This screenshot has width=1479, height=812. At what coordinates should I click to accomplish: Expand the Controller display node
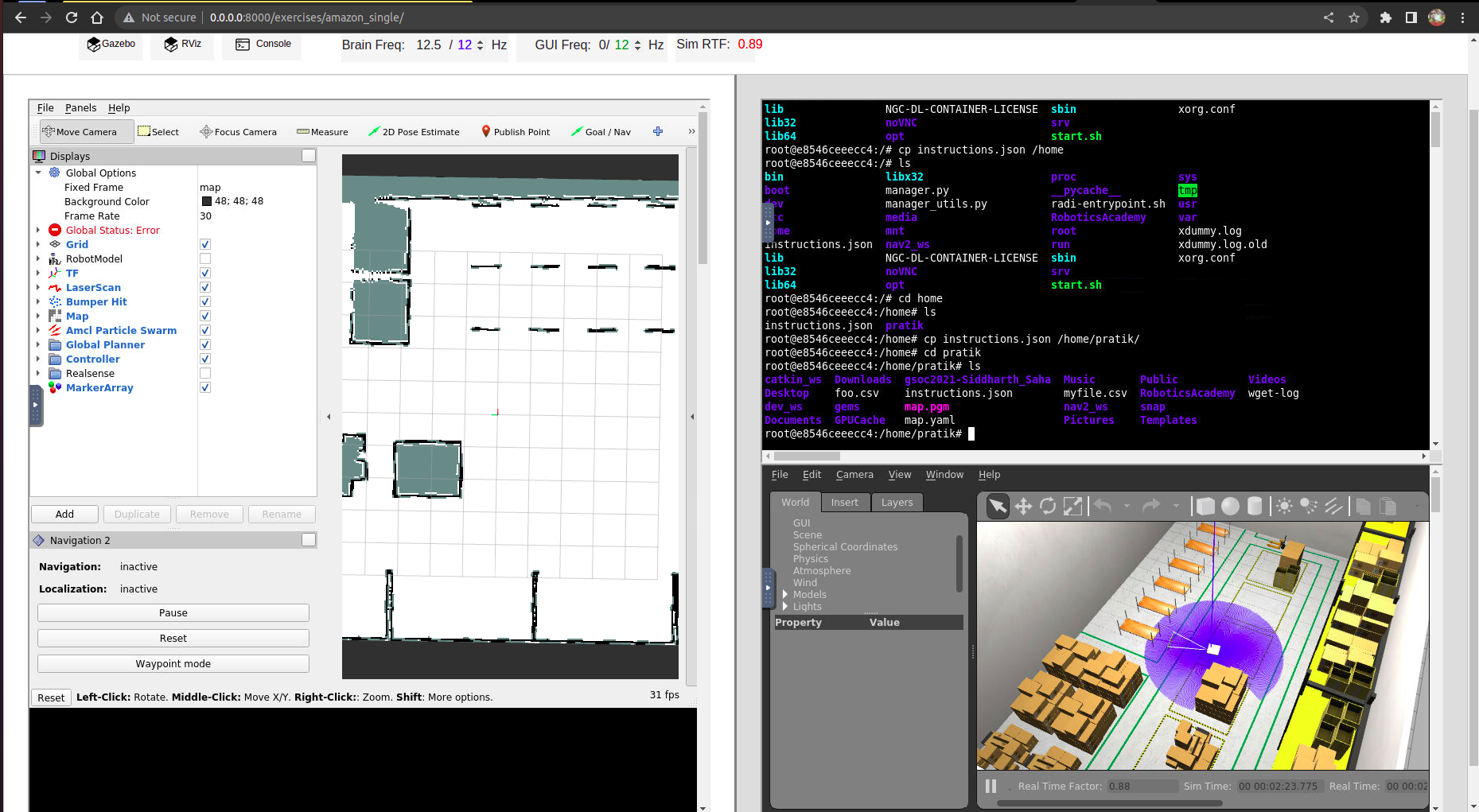pos(37,359)
